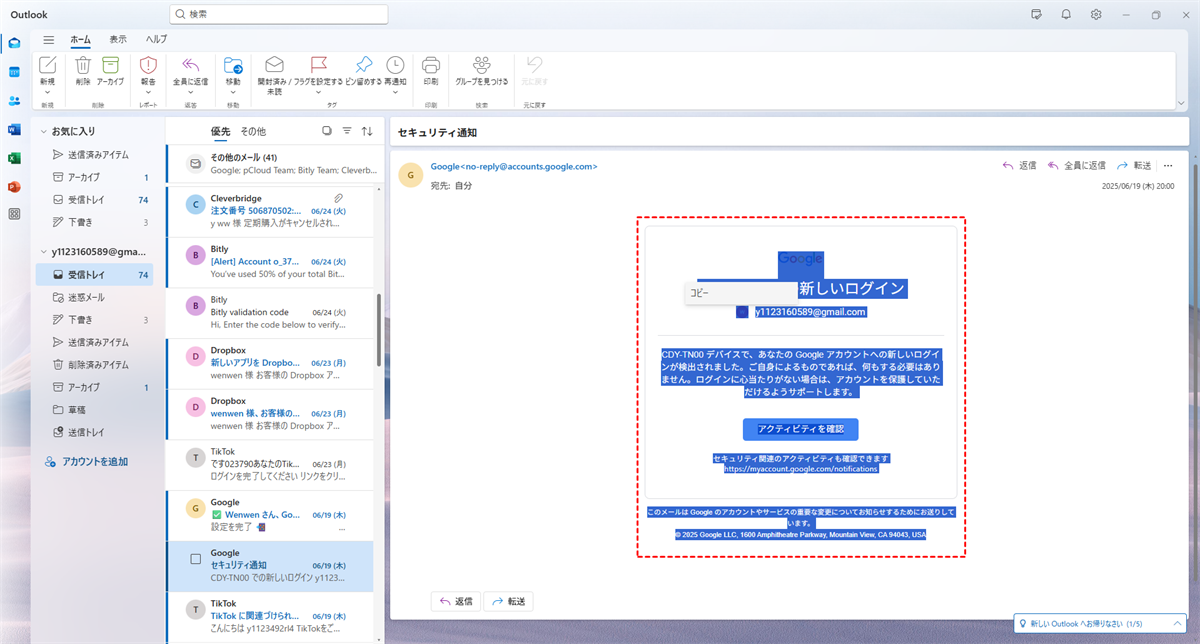Collapse the y1123160589@gma... account folders

[x=42, y=252]
